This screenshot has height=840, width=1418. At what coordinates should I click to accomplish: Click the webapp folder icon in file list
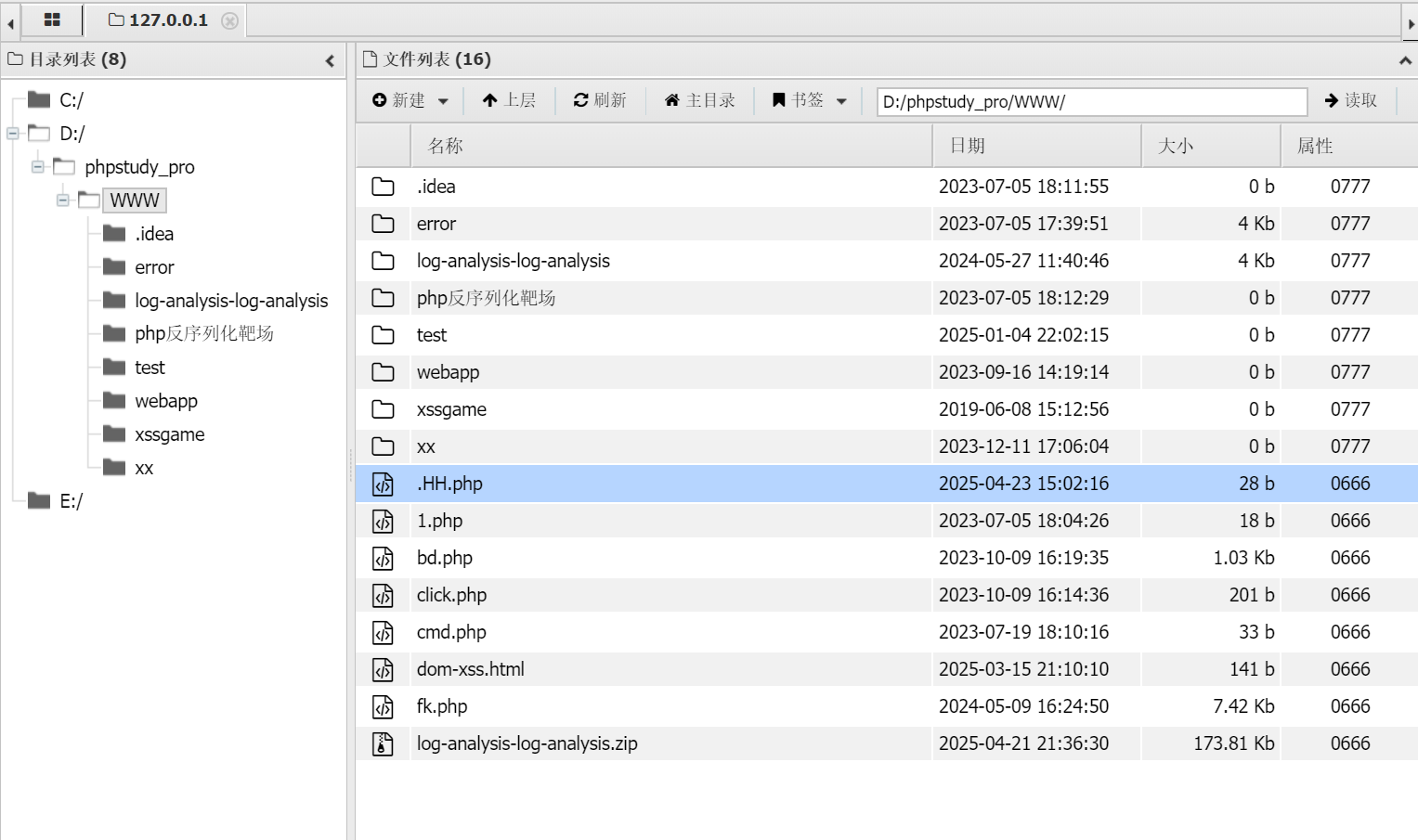[x=383, y=372]
